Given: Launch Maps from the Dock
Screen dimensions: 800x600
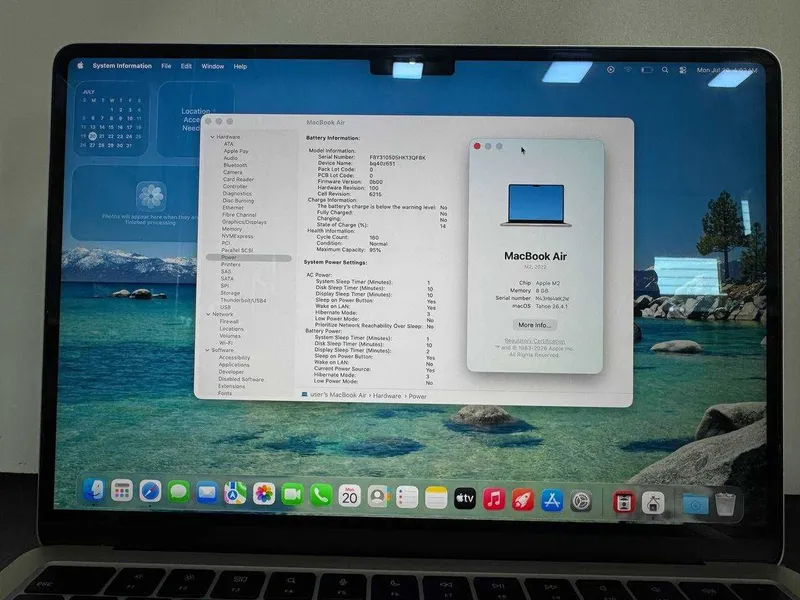Looking at the screenshot, I should pyautogui.click(x=235, y=493).
